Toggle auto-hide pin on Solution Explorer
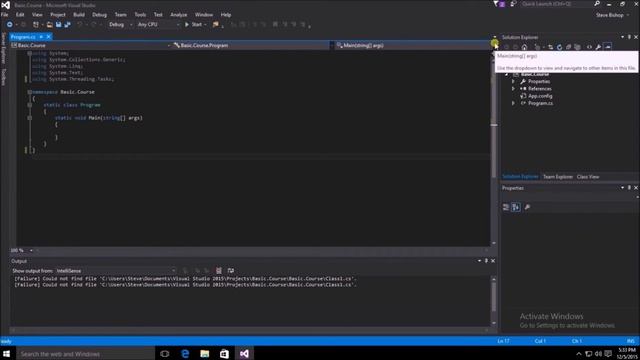Viewport: 640px width, 360px height. coord(629,37)
